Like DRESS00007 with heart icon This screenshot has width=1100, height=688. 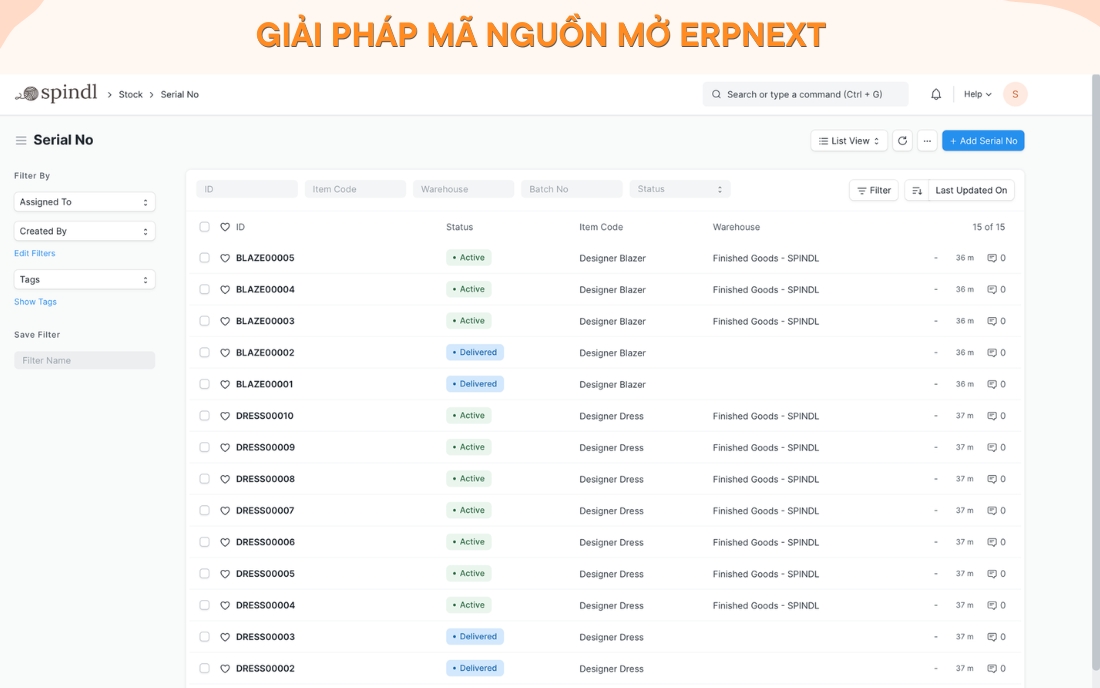click(225, 511)
